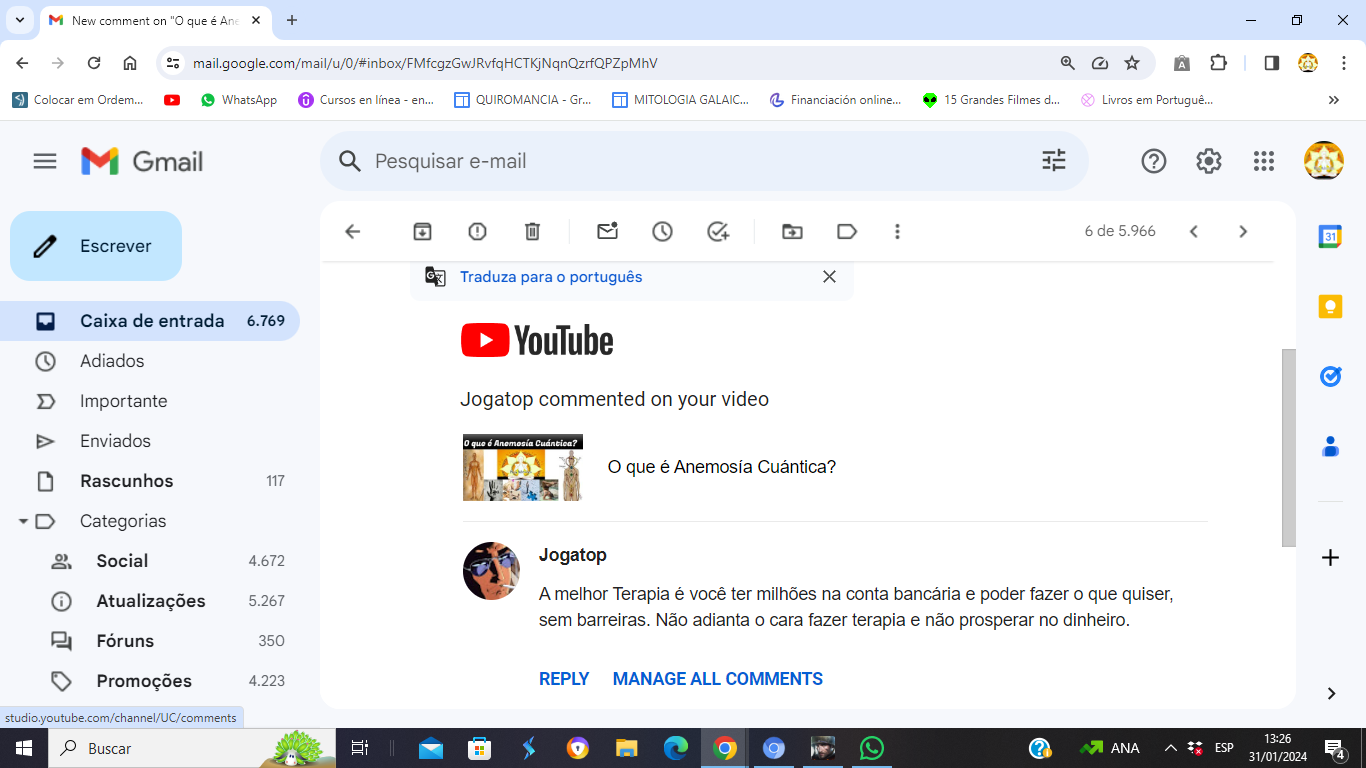This screenshot has width=1366, height=768.
Task: Click the browser address bar URL
Action: point(425,63)
